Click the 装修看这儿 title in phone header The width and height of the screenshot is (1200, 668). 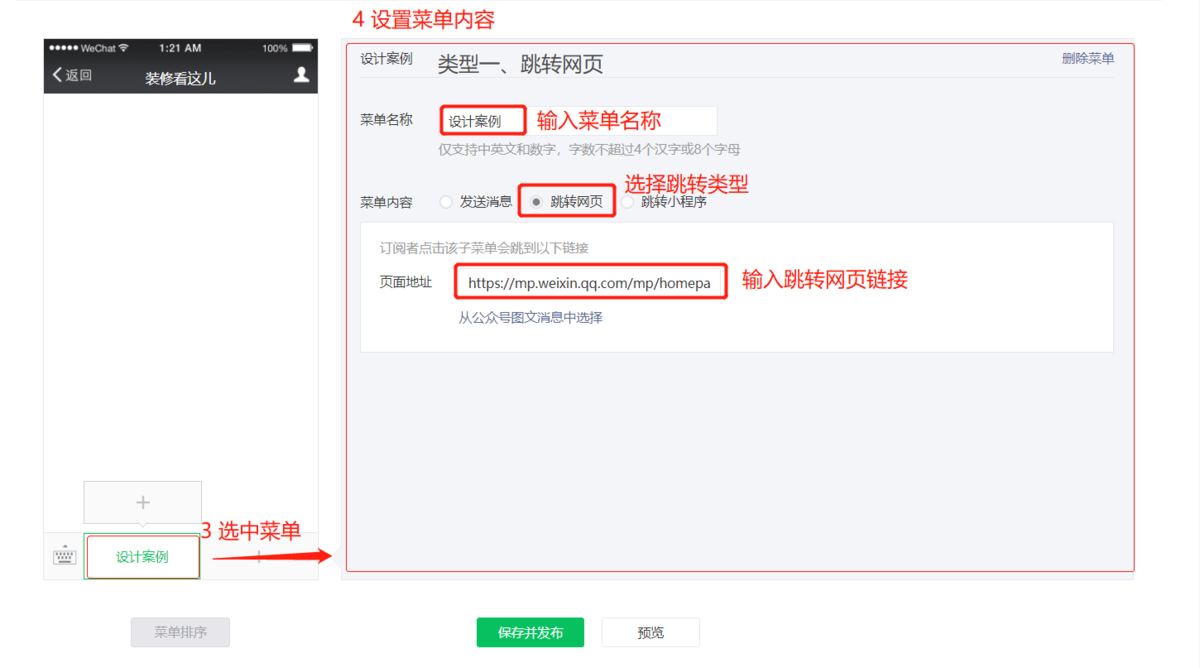[x=180, y=78]
